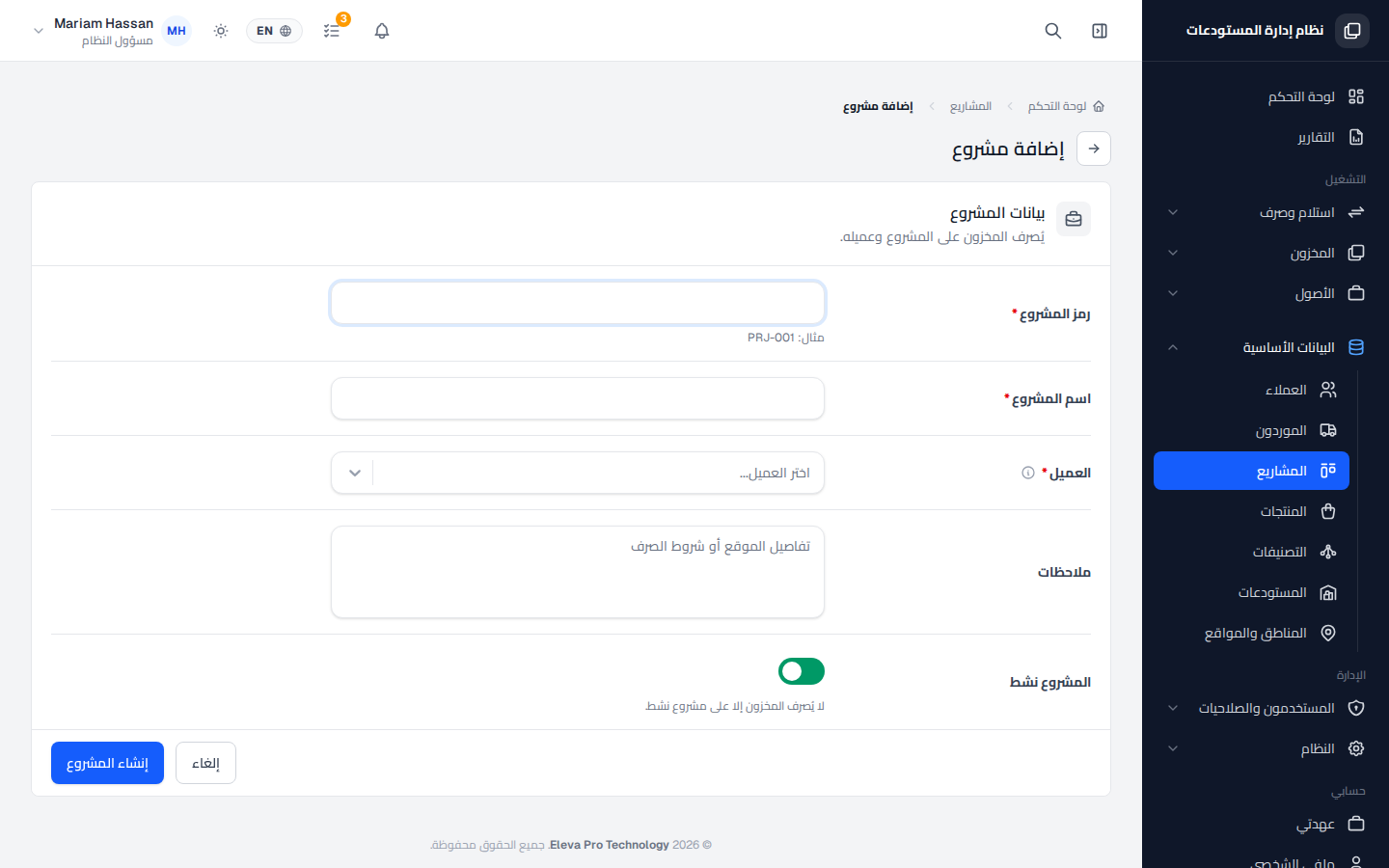Open the notifications bell
The width and height of the screenshot is (1389, 868).
tap(382, 31)
